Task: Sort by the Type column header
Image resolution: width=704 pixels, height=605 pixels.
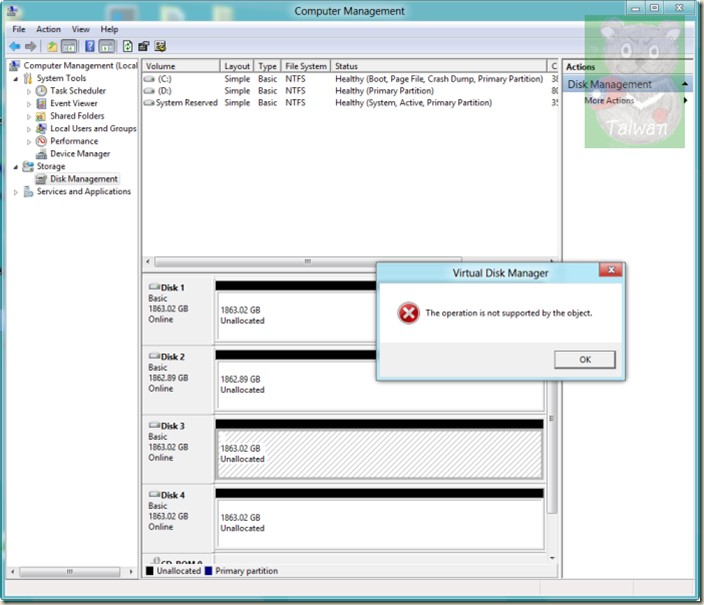Action: pos(268,66)
